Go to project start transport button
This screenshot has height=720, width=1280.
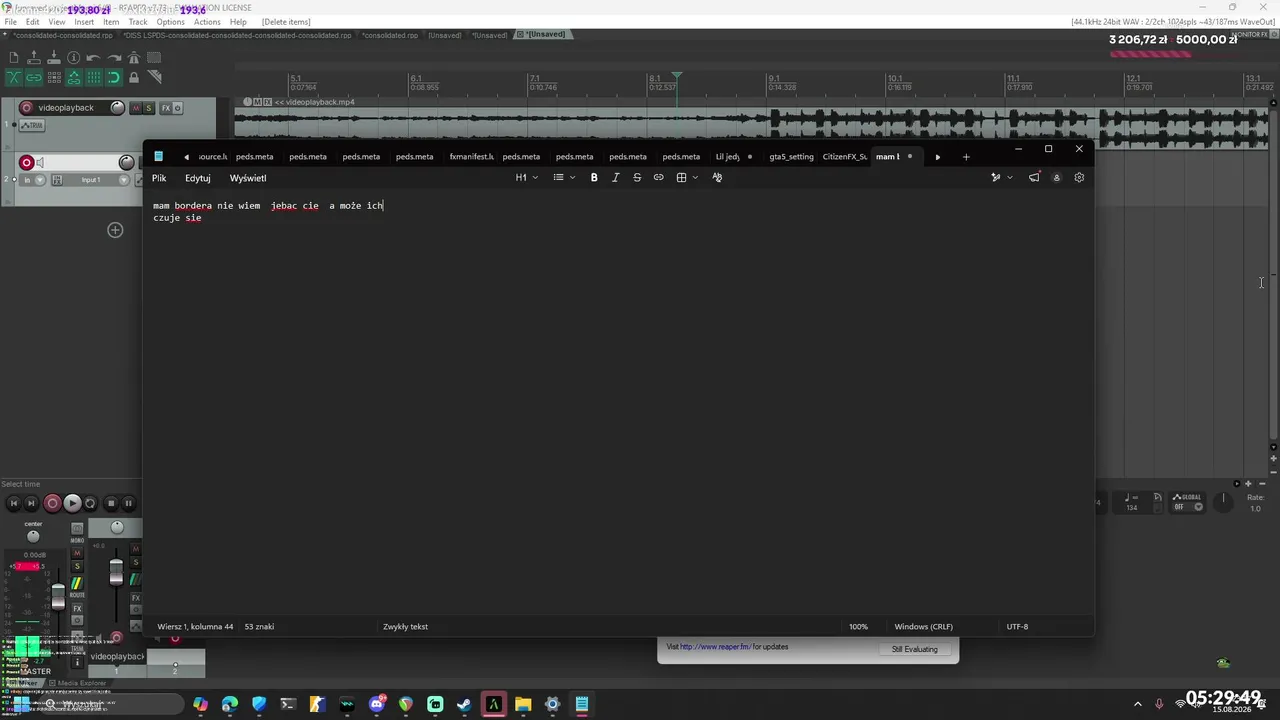click(14, 503)
